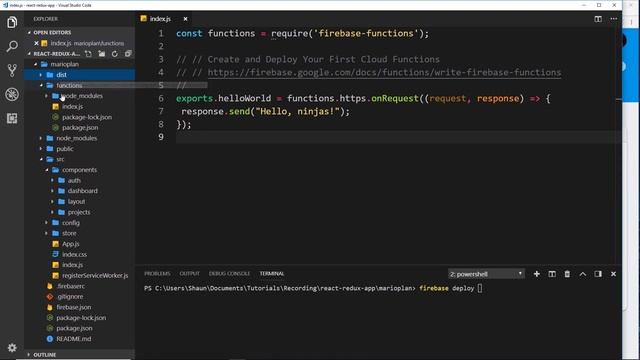Open registerServiceWorker.js file

[x=95, y=276]
